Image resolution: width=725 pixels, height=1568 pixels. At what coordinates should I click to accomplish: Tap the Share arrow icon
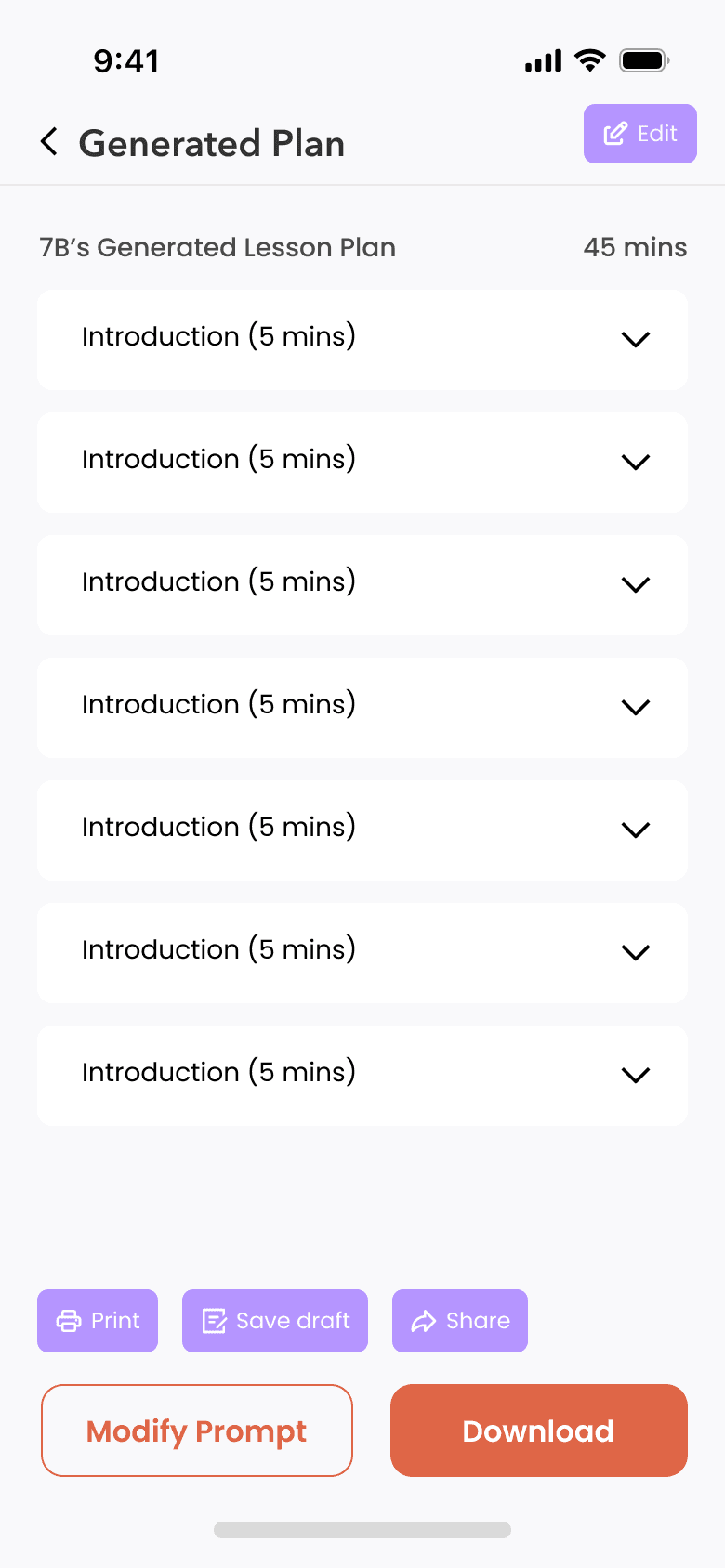(x=424, y=1321)
